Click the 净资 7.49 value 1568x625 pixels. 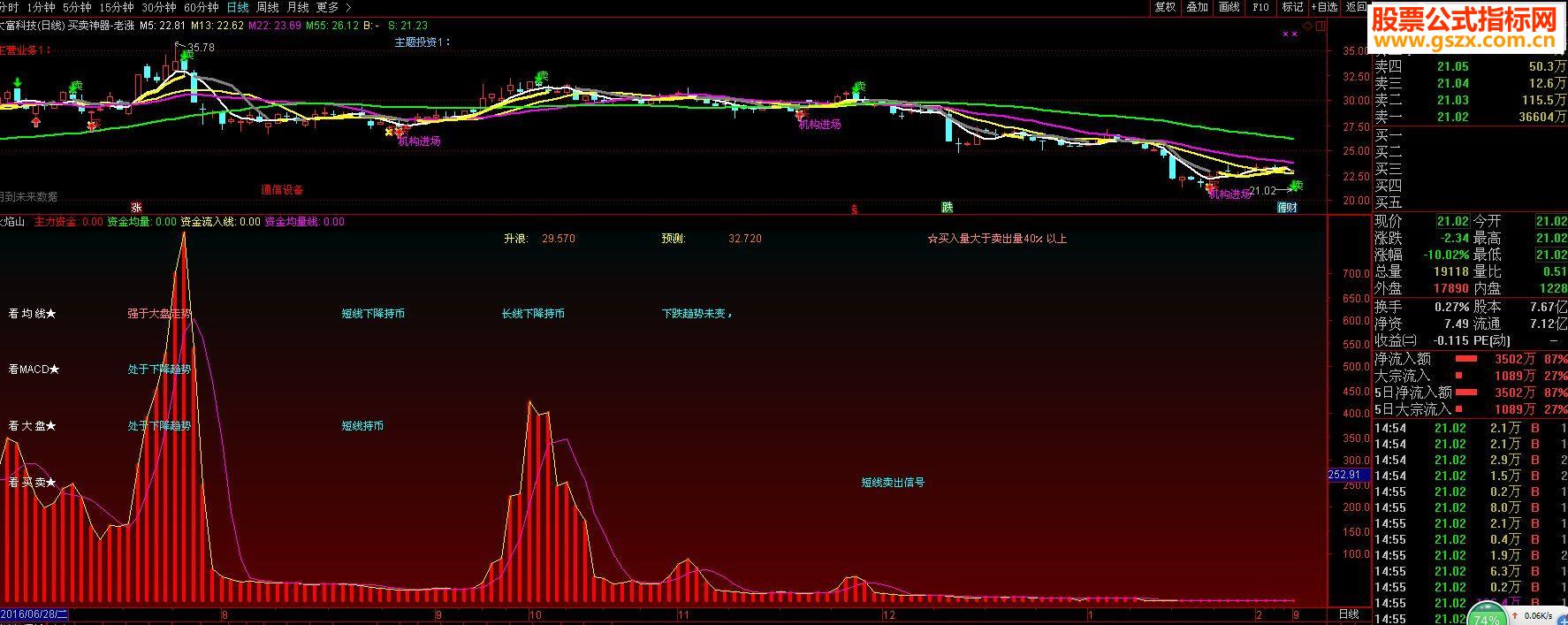click(1456, 324)
